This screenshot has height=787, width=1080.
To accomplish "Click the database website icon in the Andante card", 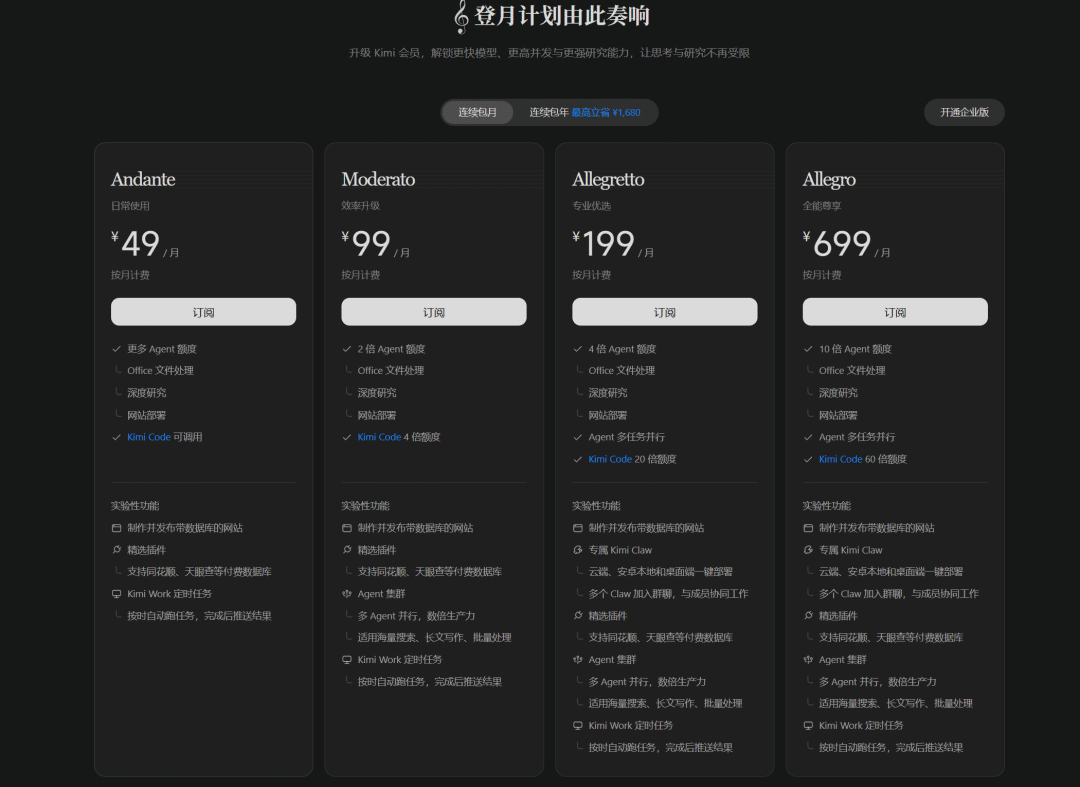I will tap(116, 528).
